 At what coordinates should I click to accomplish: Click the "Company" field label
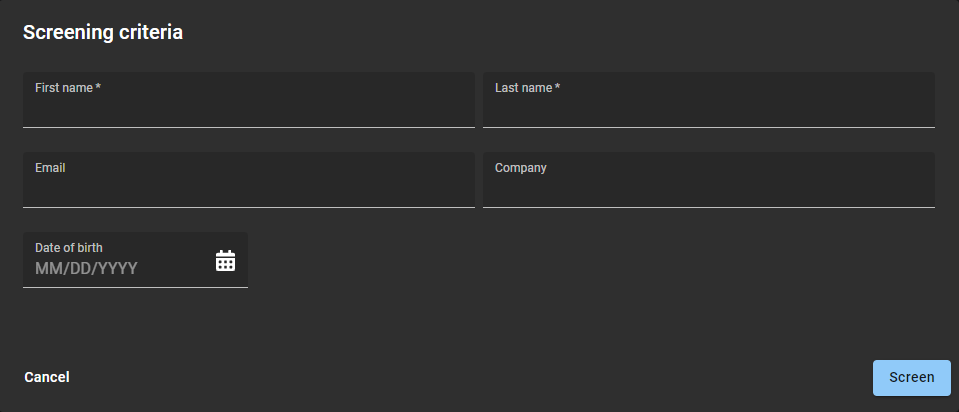click(x=521, y=168)
